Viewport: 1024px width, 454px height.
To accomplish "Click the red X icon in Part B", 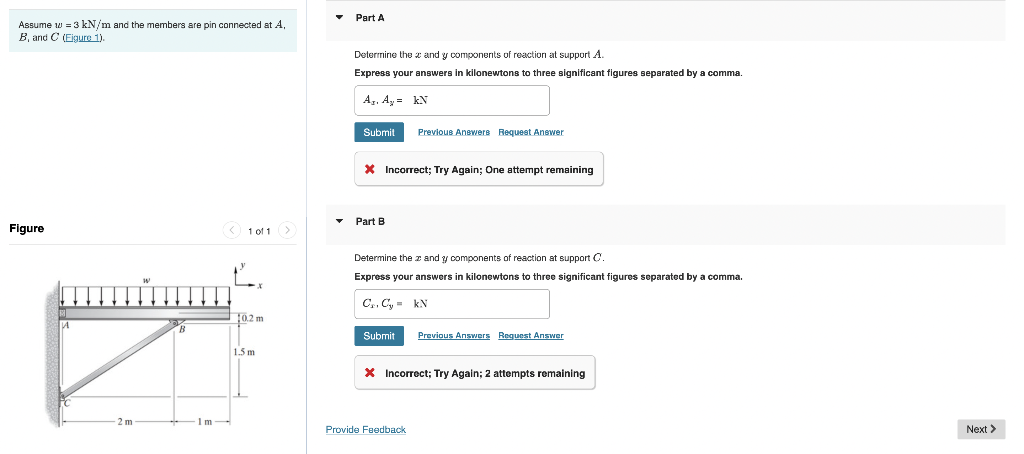I will (370, 373).
